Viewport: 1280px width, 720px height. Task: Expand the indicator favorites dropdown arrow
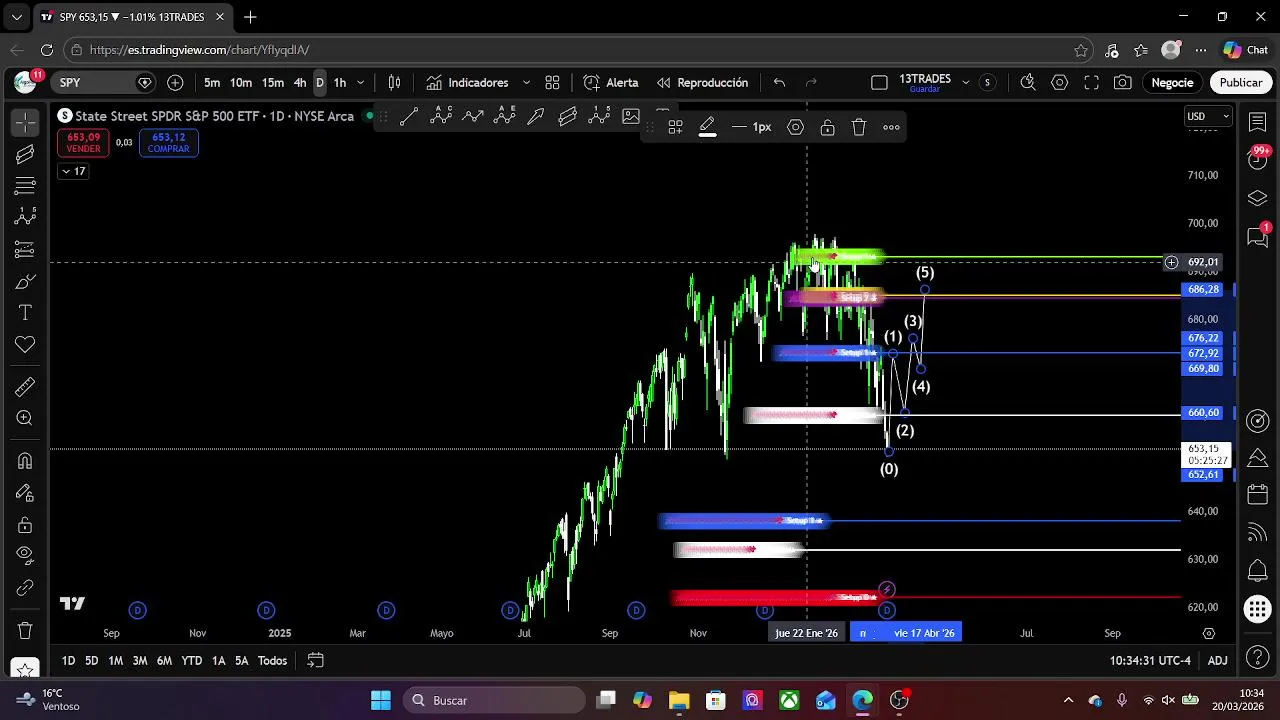coord(526,83)
